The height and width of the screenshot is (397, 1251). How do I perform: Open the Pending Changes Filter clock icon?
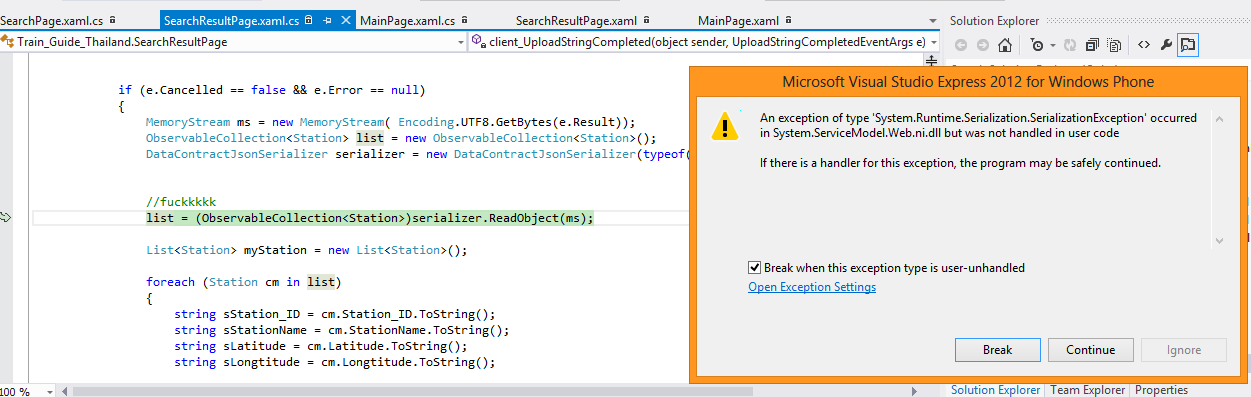1037,45
